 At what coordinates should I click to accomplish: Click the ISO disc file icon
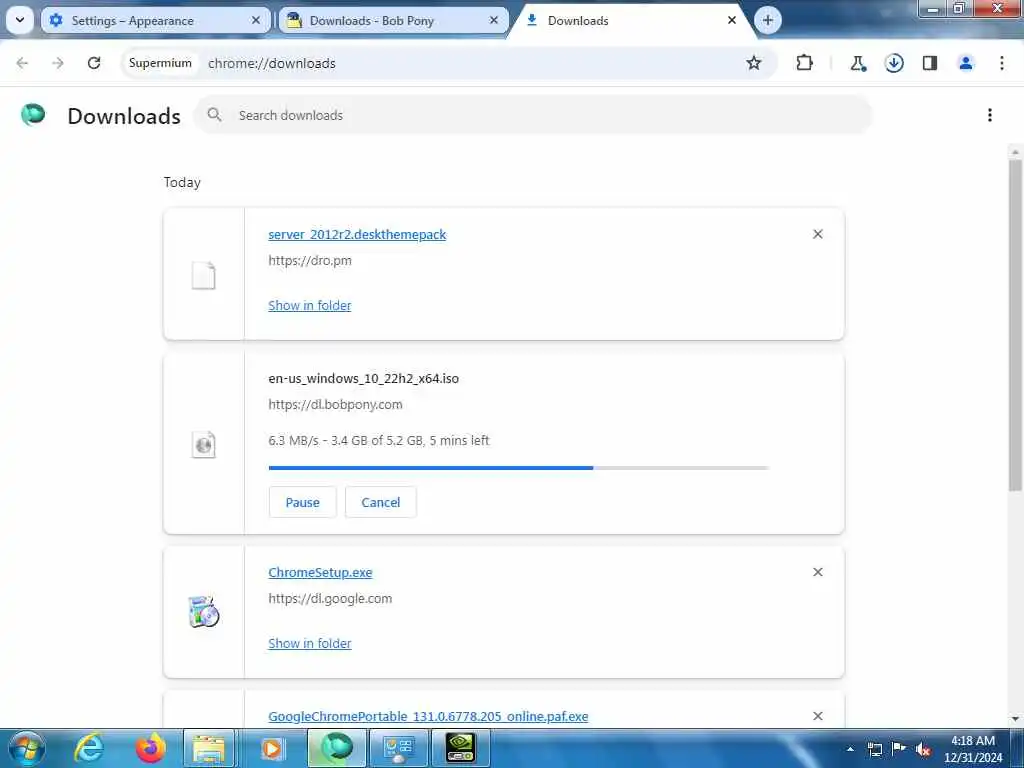[203, 445]
